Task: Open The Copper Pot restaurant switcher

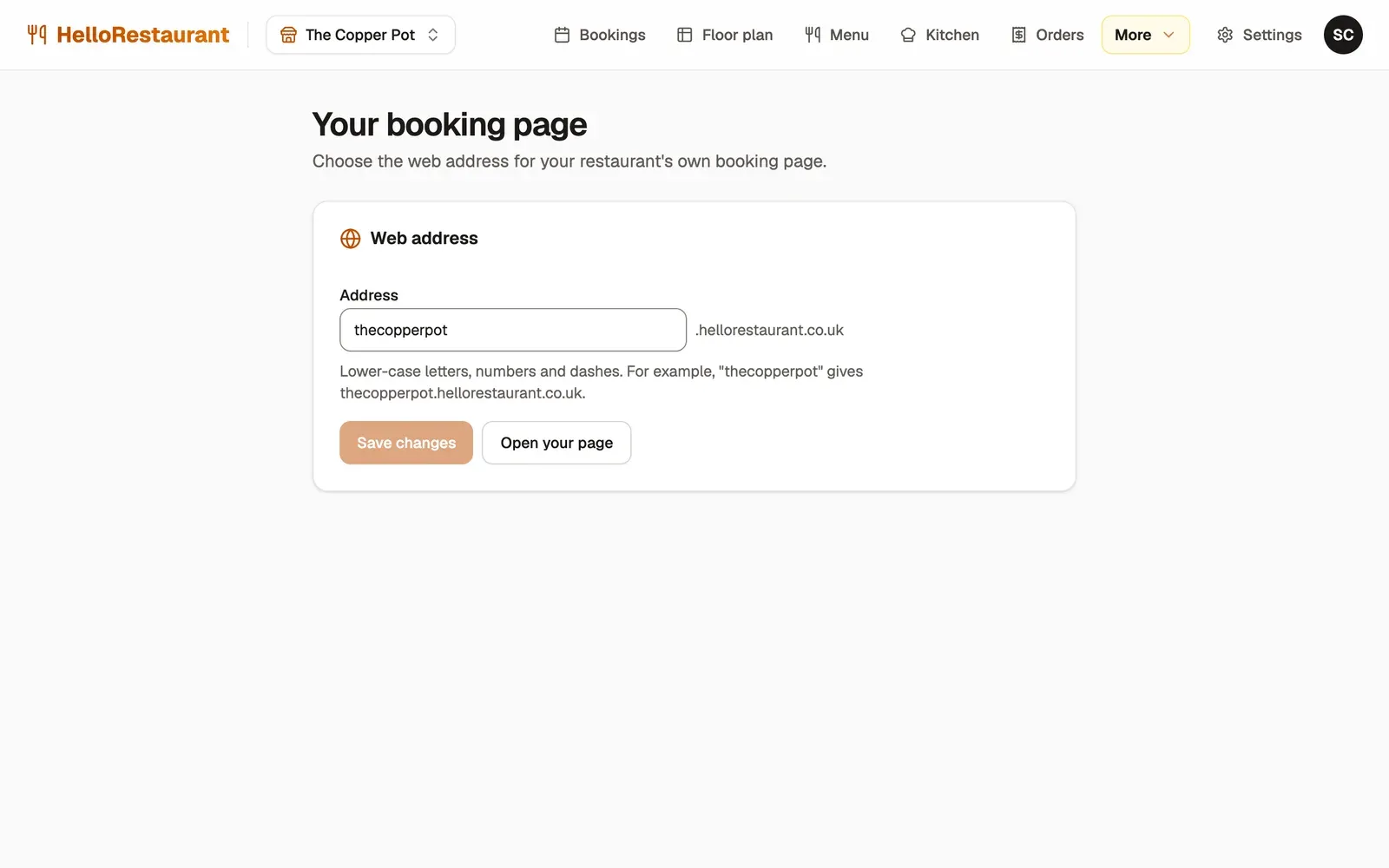Action: (x=360, y=35)
